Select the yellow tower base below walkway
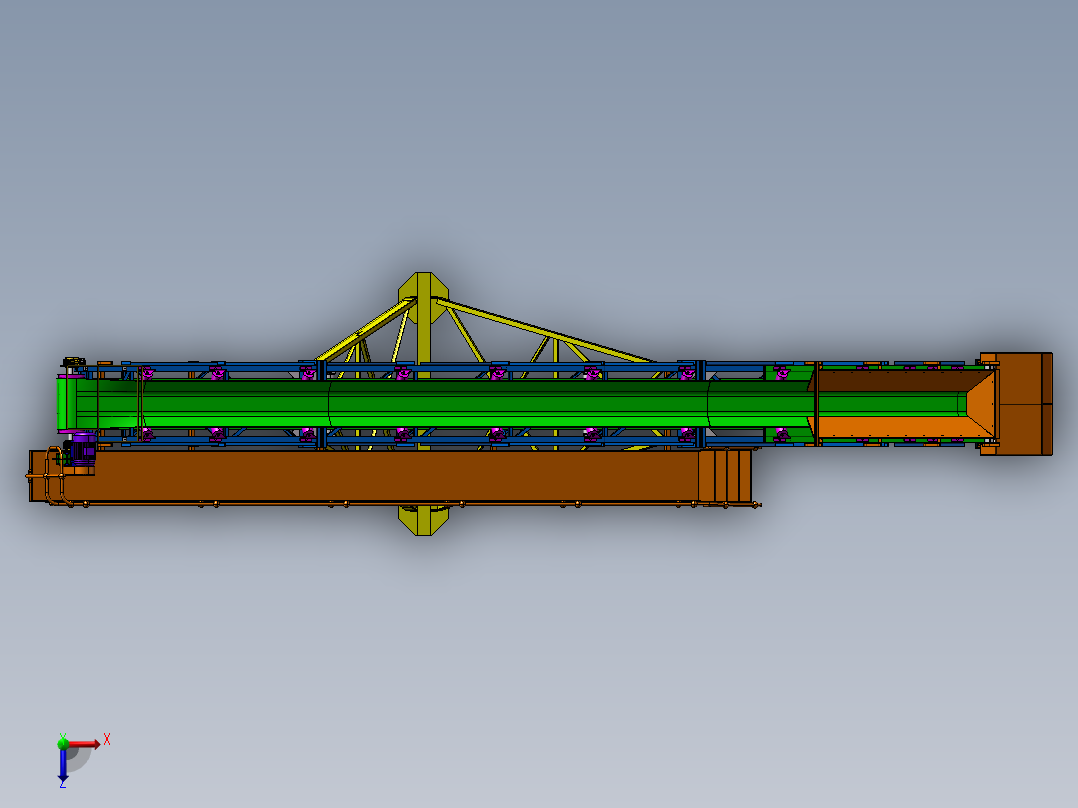 424,520
